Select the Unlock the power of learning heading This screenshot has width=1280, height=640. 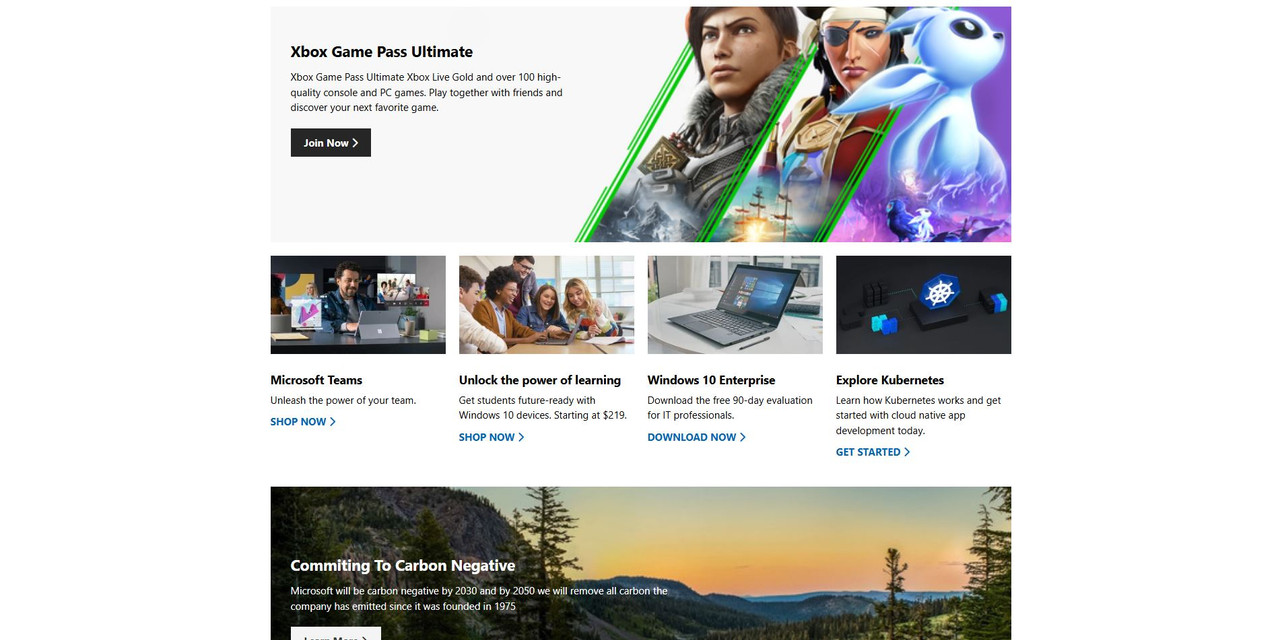click(540, 380)
